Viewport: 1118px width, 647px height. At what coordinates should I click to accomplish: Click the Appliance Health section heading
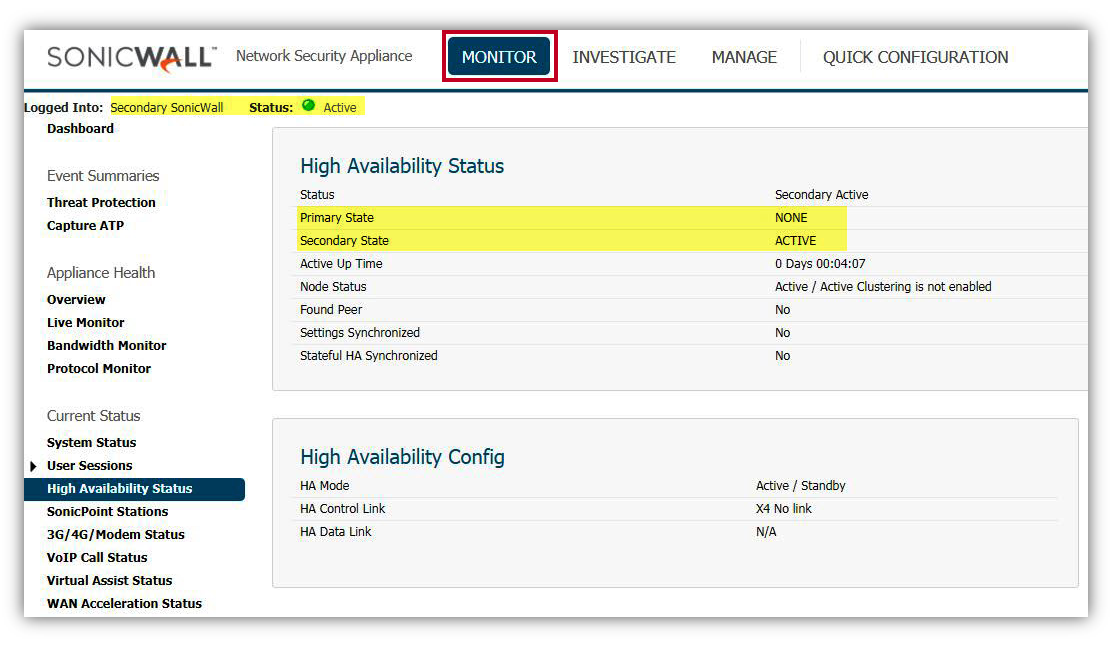[x=101, y=272]
